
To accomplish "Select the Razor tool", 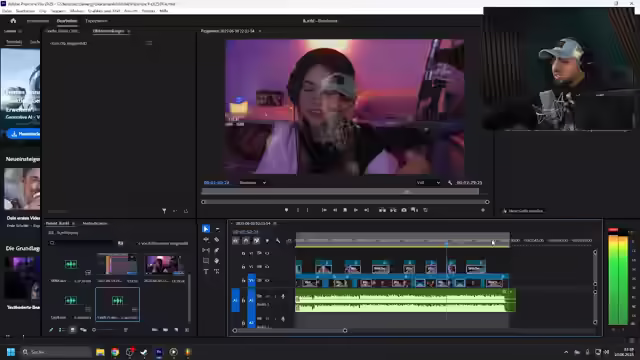I will (217, 240).
